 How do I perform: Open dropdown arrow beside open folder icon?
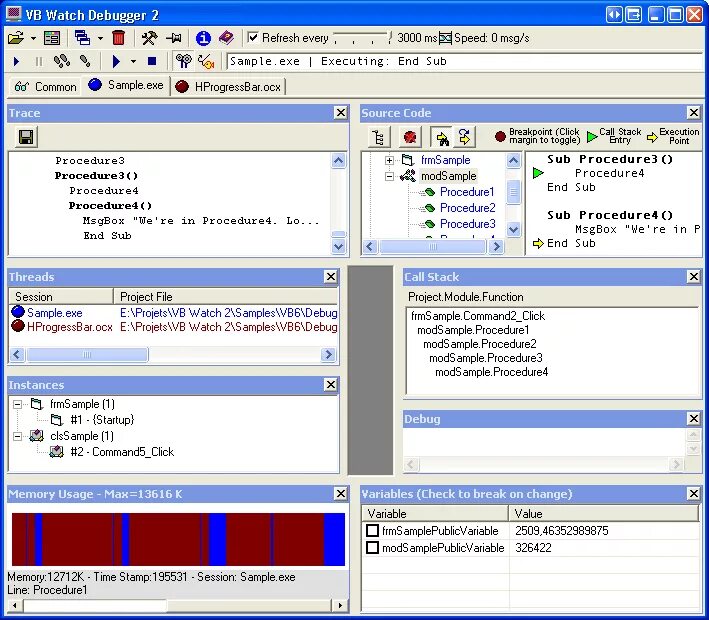(33, 38)
